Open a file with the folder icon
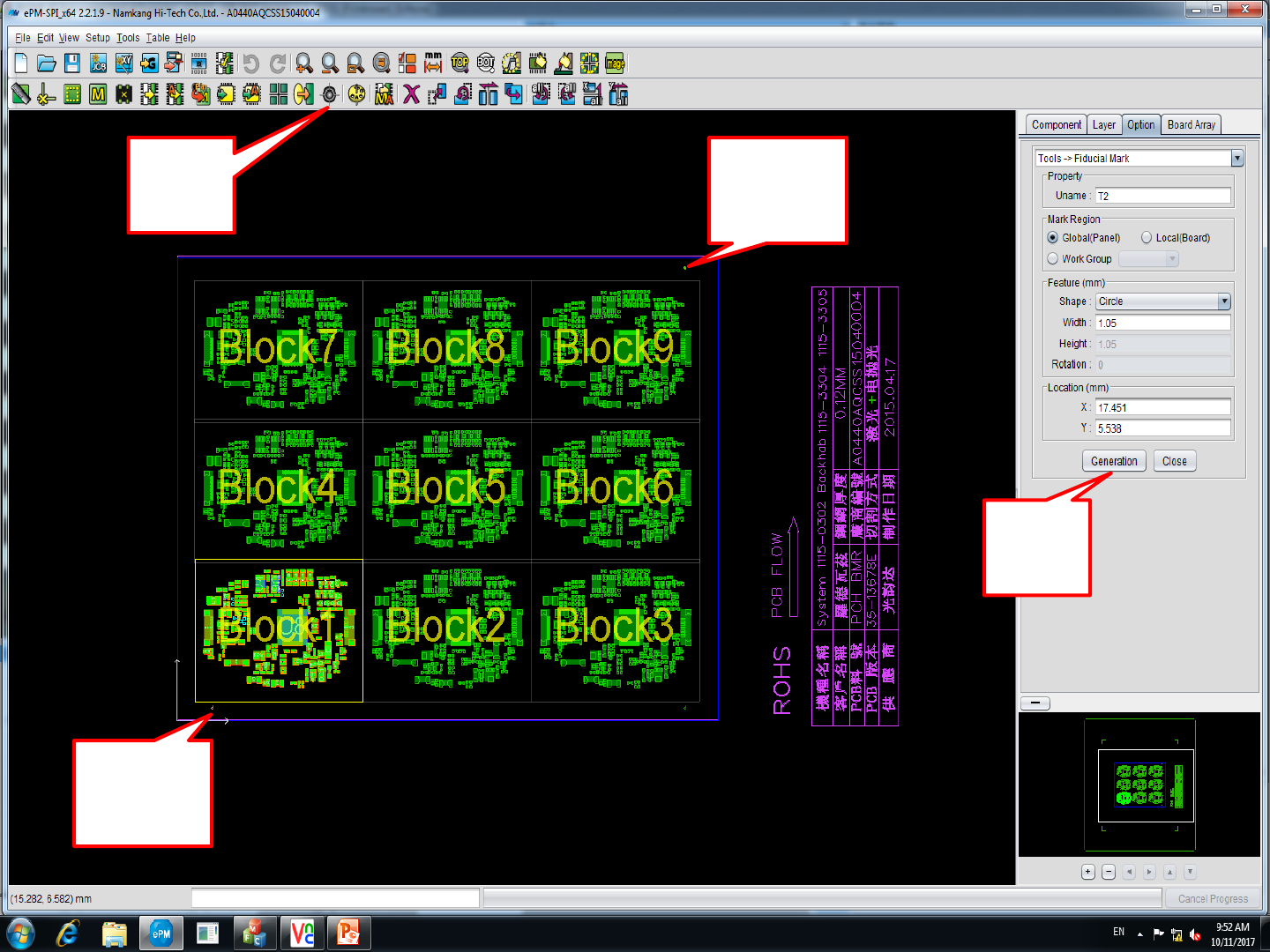This screenshot has width=1270, height=952. point(47,63)
